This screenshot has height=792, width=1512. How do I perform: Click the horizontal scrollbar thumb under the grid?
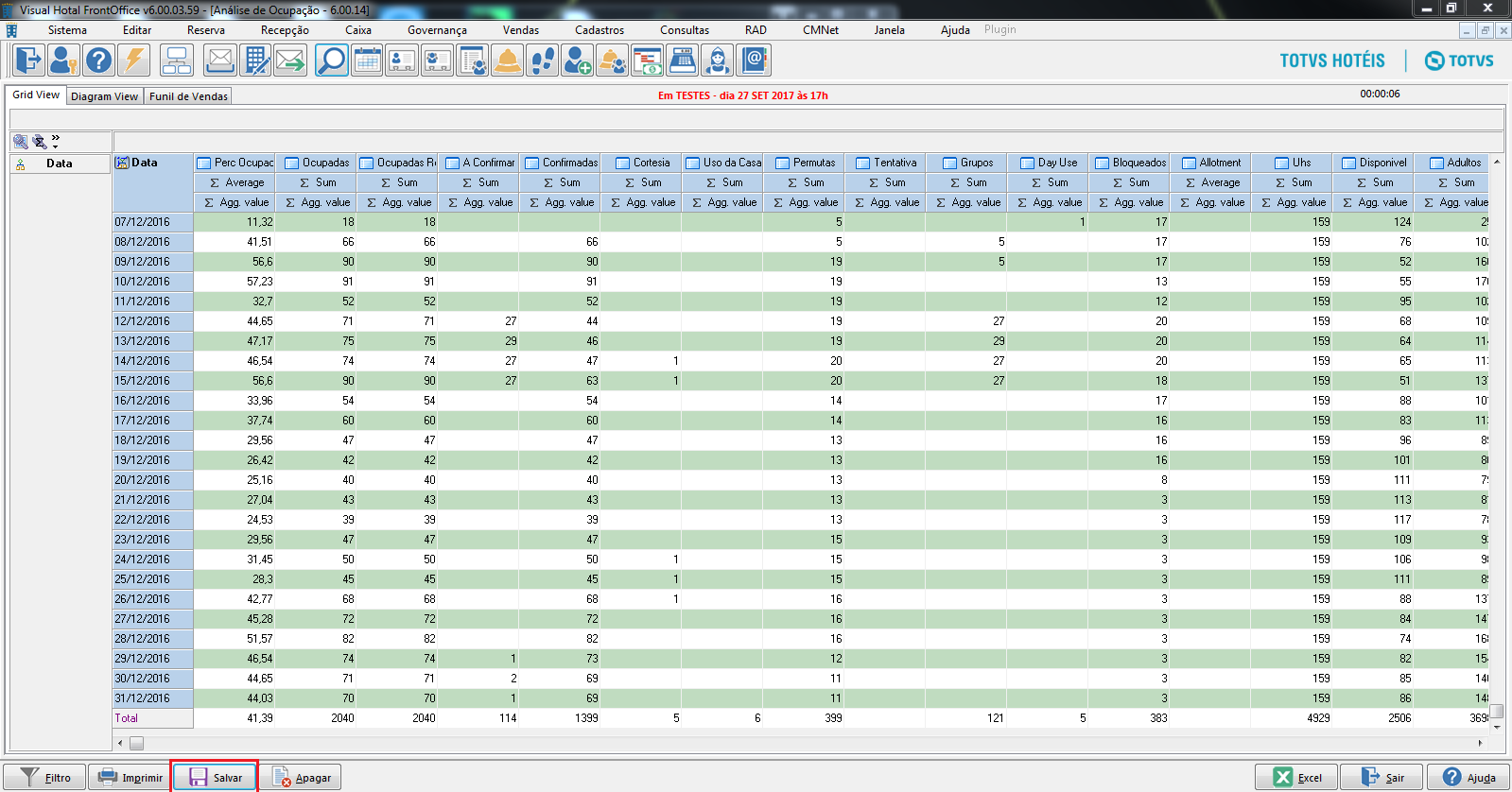click(136, 743)
